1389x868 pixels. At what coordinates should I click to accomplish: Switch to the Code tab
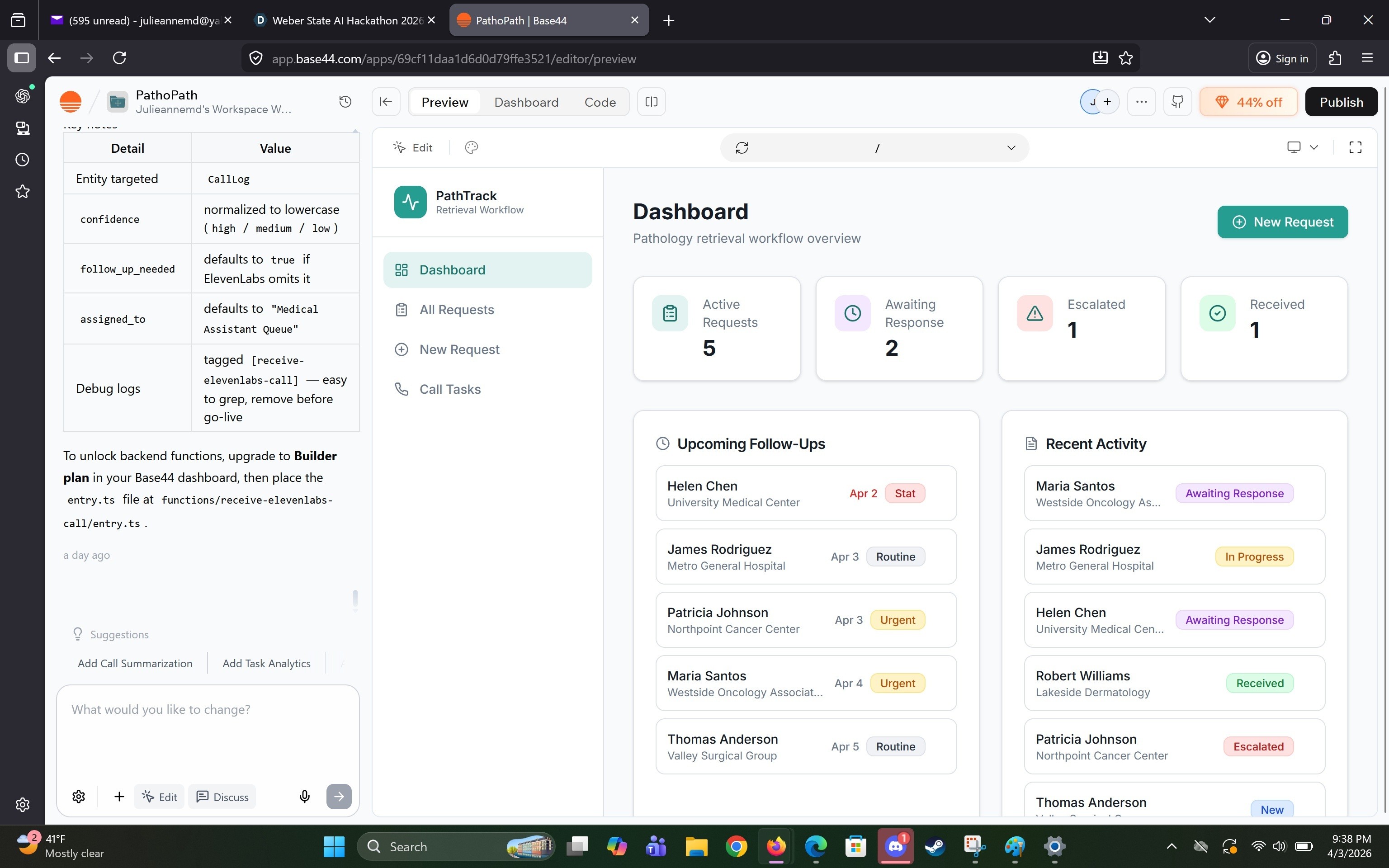pos(600,102)
